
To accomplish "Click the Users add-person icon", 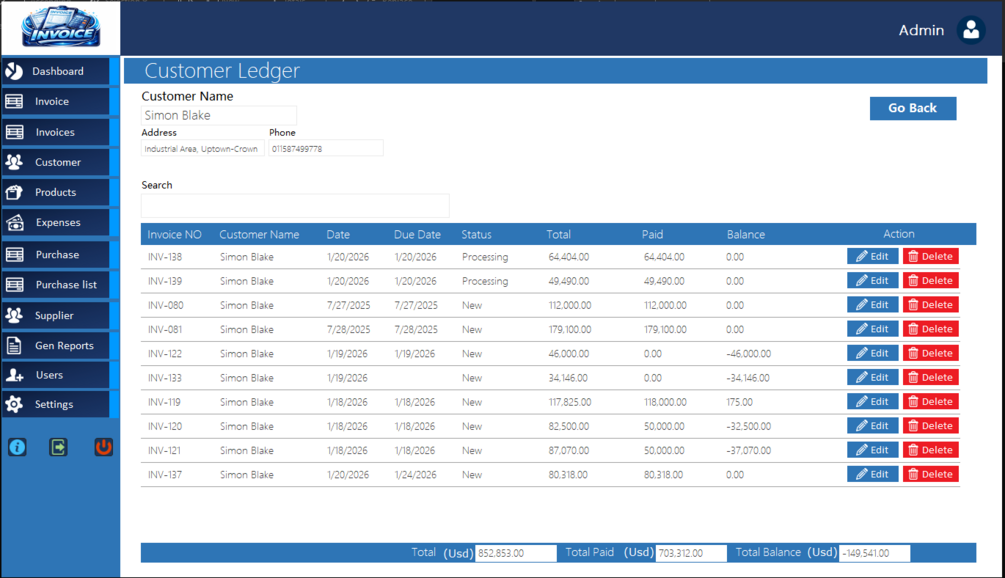I will tap(14, 375).
